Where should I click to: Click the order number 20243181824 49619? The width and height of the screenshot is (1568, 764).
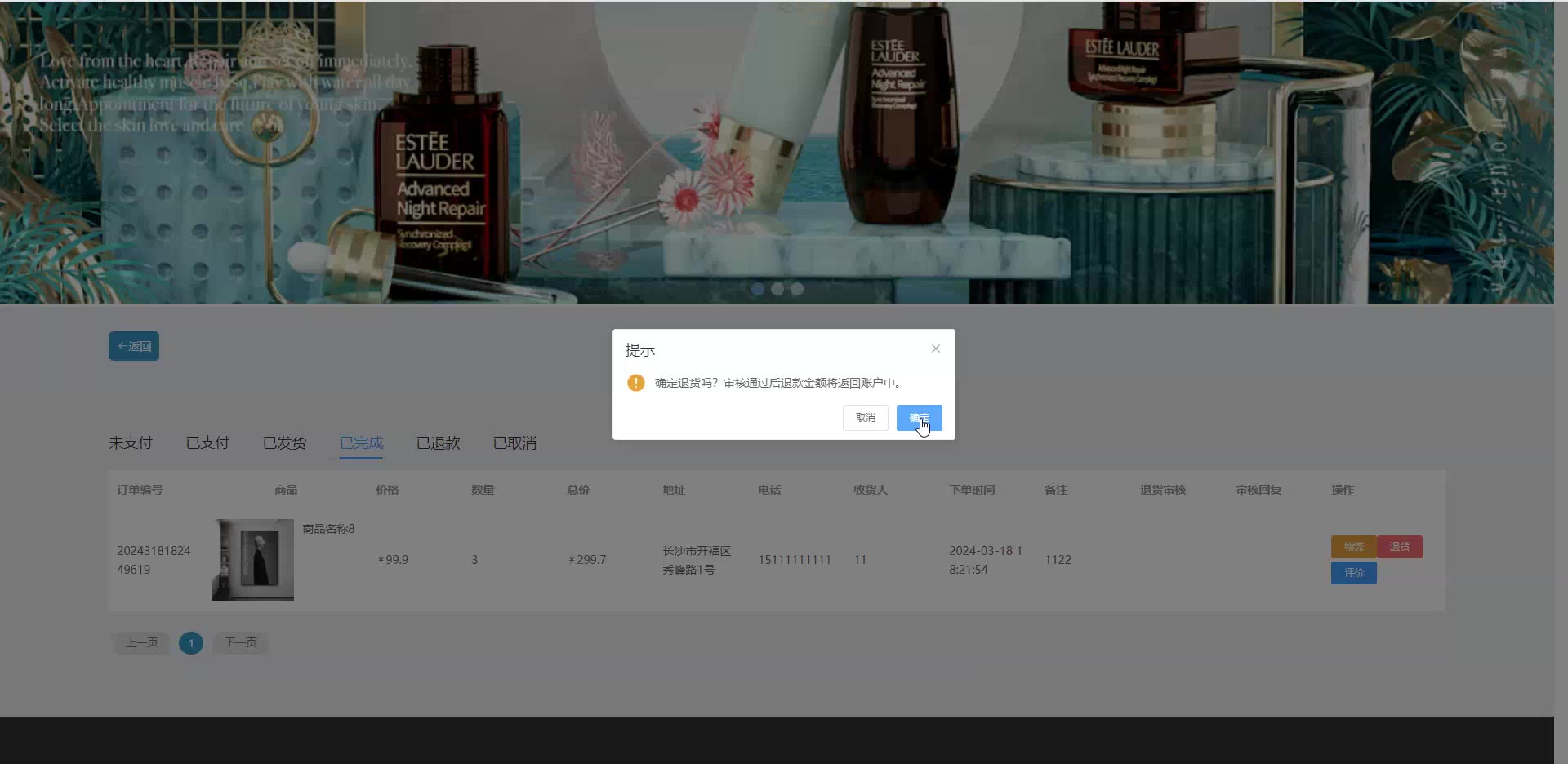(x=154, y=560)
